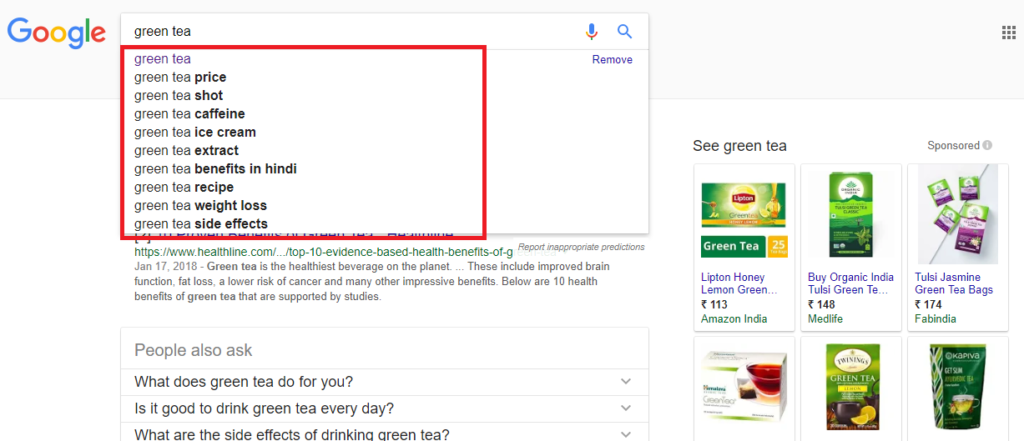Choose suggestion "green tea shot"
Image resolution: width=1024 pixels, height=441 pixels.
tap(178, 95)
